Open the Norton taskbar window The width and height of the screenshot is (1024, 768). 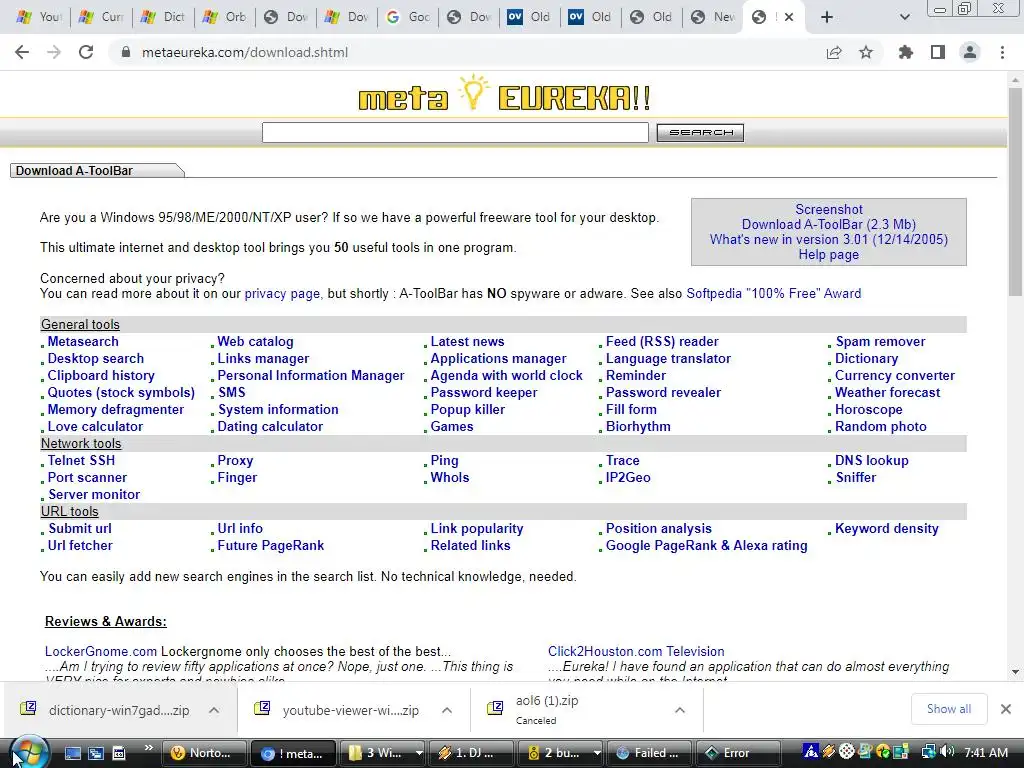[204, 753]
